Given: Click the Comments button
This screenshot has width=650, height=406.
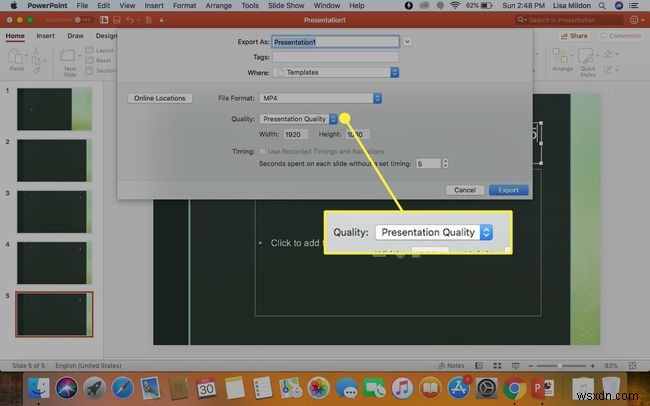Looking at the screenshot, I should (621, 36).
